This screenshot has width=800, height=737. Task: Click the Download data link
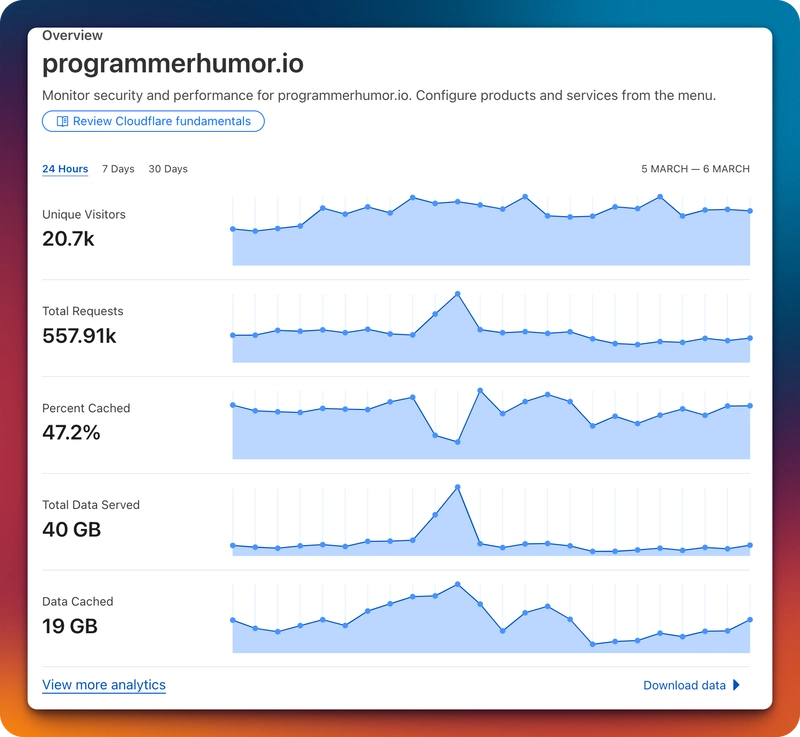(684, 685)
